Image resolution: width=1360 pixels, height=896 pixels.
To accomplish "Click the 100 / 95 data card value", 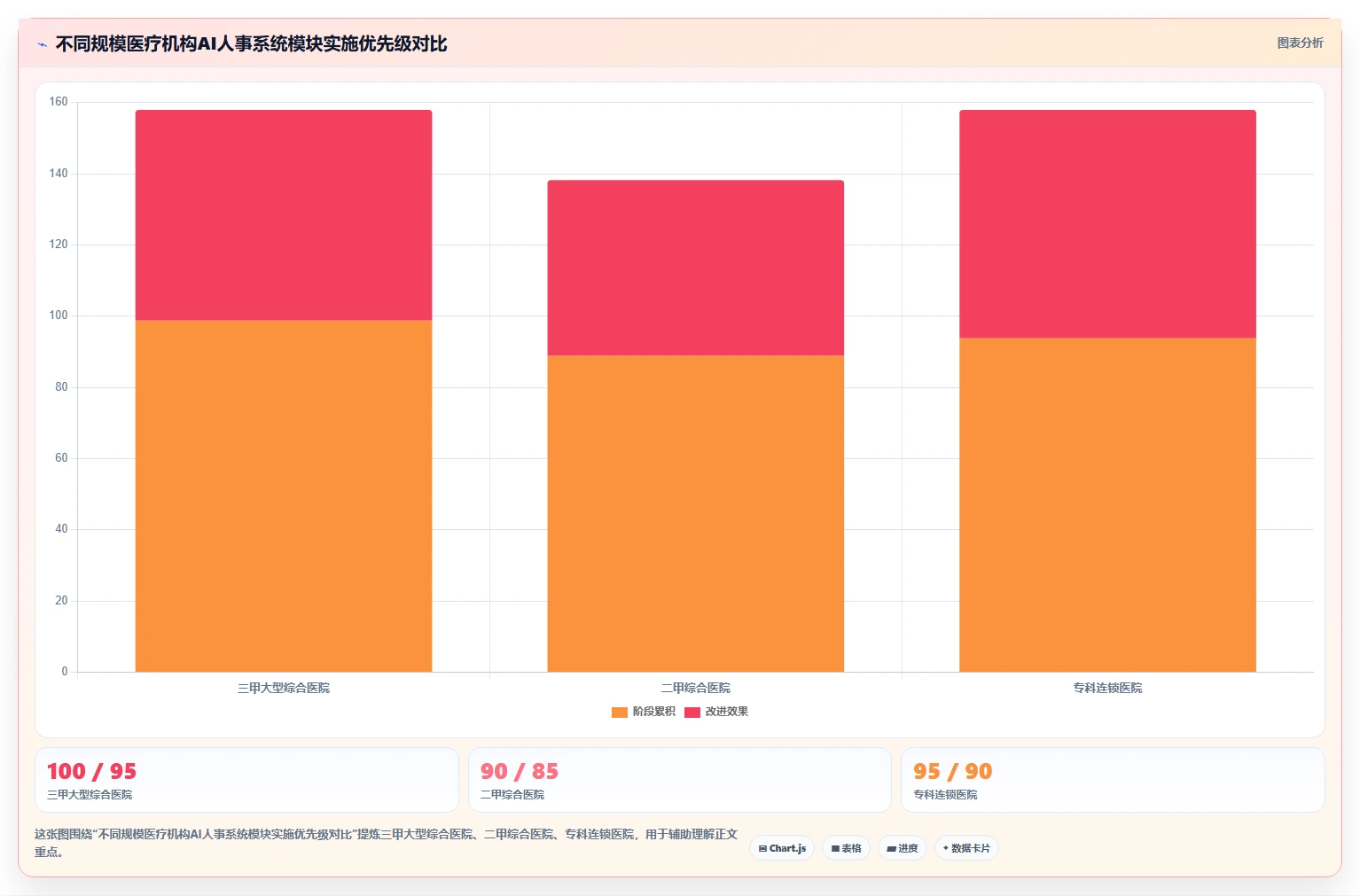I will pyautogui.click(x=91, y=771).
